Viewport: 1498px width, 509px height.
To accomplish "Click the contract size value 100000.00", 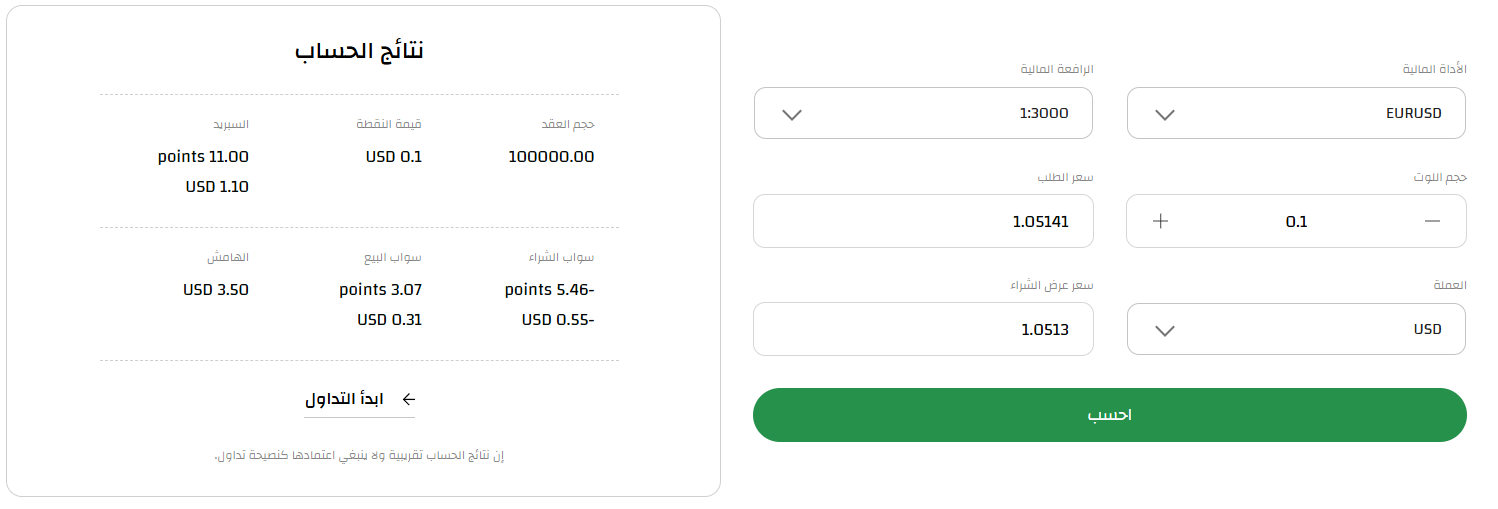I will [x=551, y=157].
